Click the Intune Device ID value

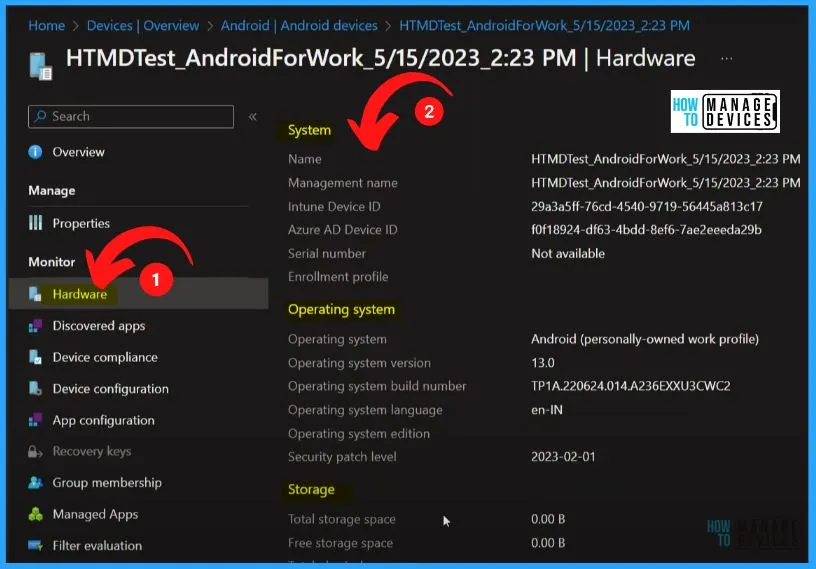click(647, 207)
